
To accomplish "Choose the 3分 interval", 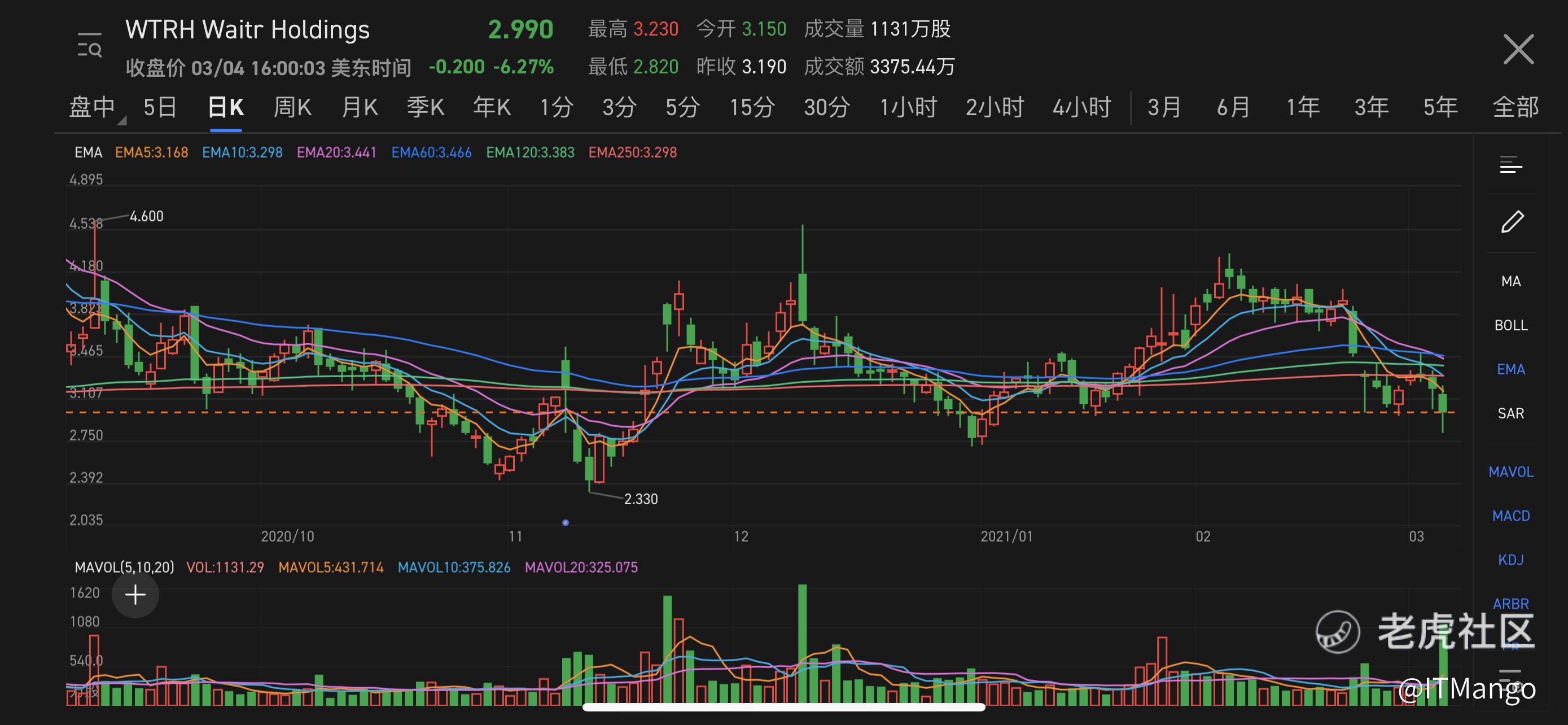I will click(x=619, y=108).
